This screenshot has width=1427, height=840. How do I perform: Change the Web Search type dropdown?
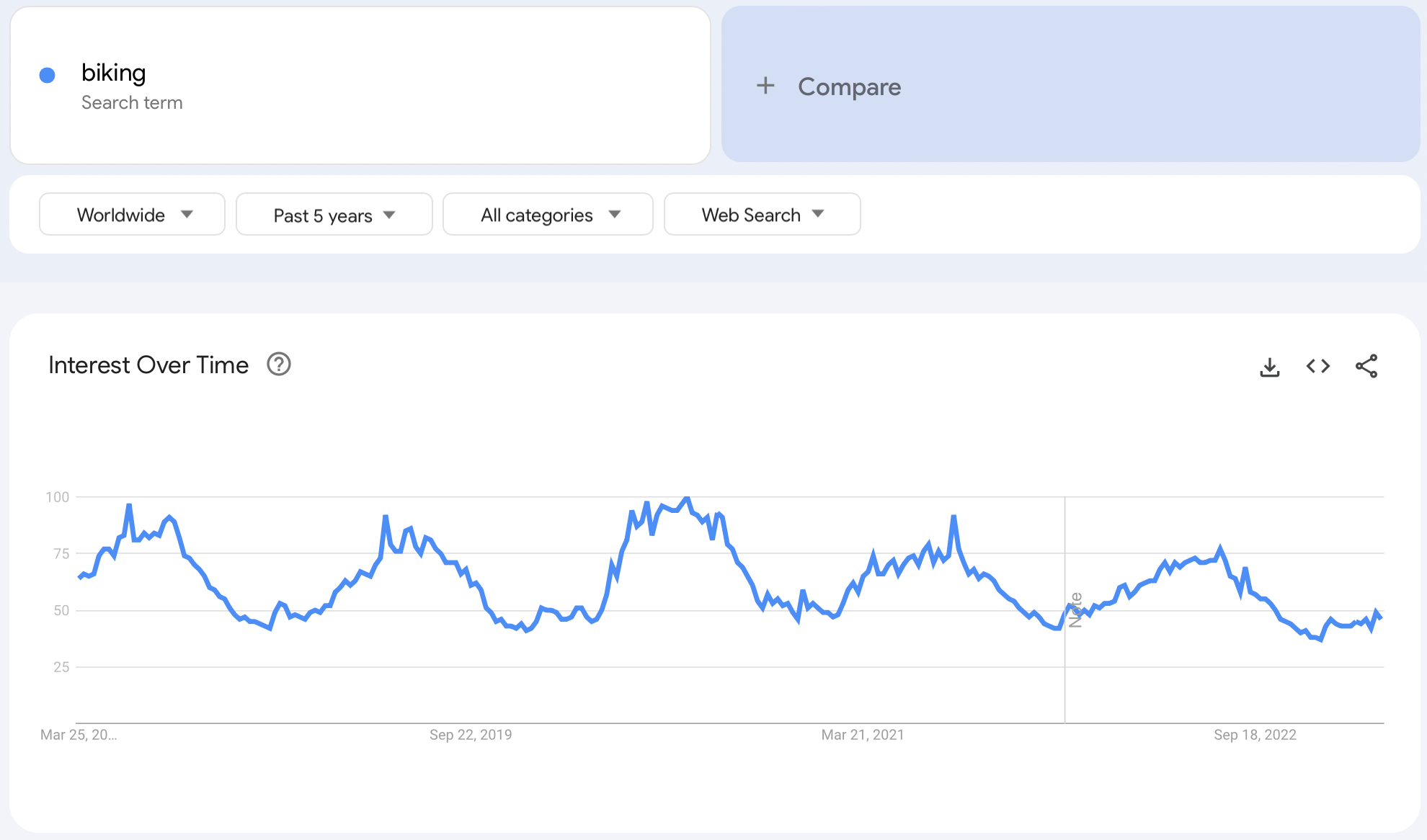point(762,214)
